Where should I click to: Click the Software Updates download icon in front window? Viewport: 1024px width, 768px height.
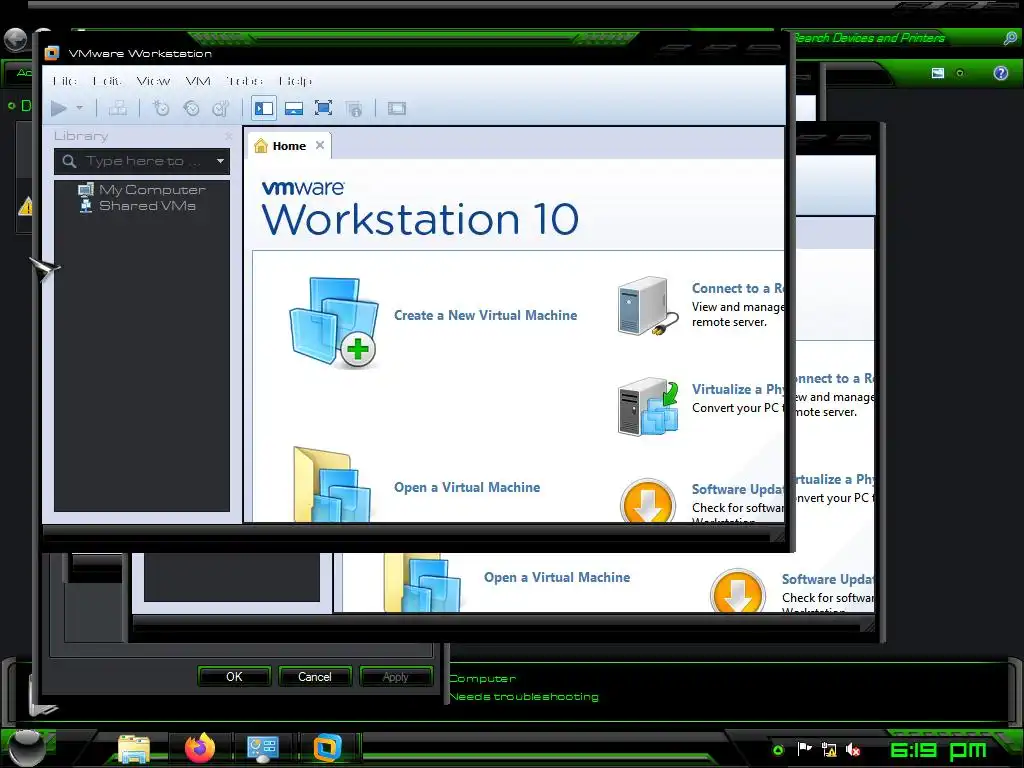647,502
